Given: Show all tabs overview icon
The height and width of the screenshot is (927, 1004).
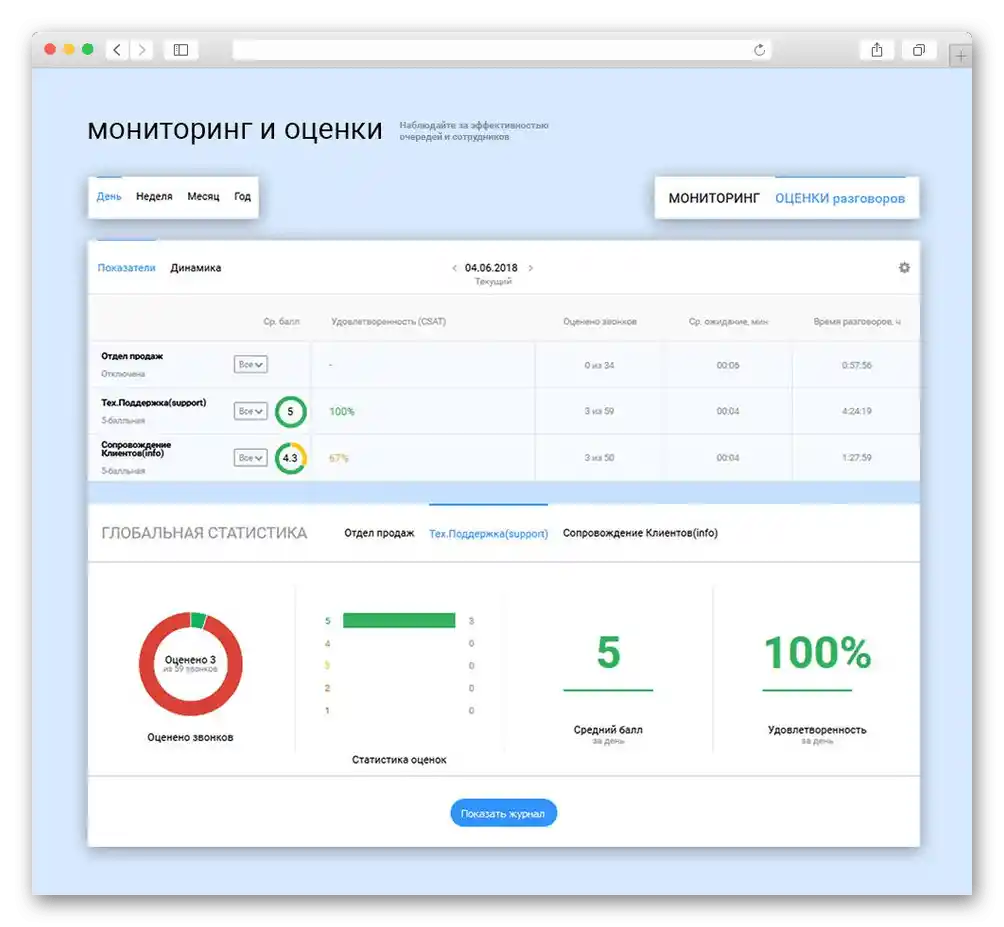Looking at the screenshot, I should pyautogui.click(x=919, y=50).
